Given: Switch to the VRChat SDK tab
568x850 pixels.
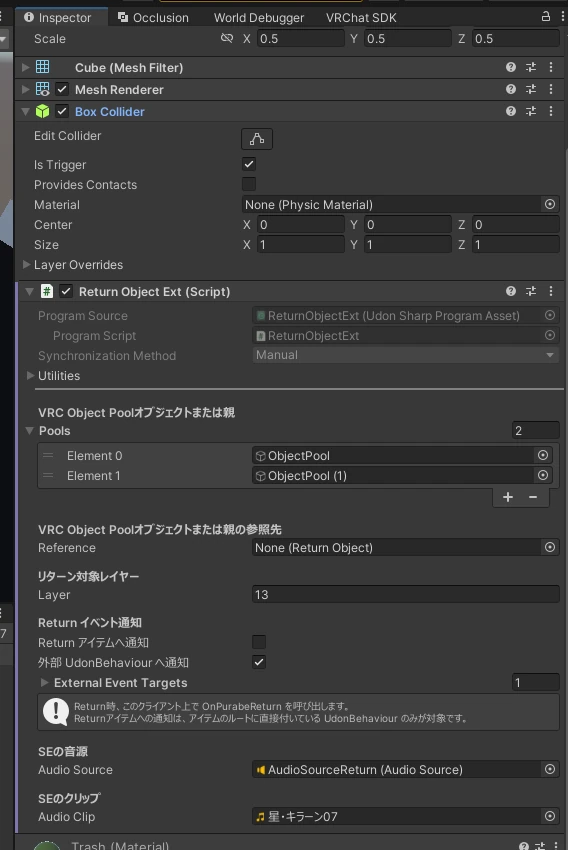Looking at the screenshot, I should tap(361, 18).
